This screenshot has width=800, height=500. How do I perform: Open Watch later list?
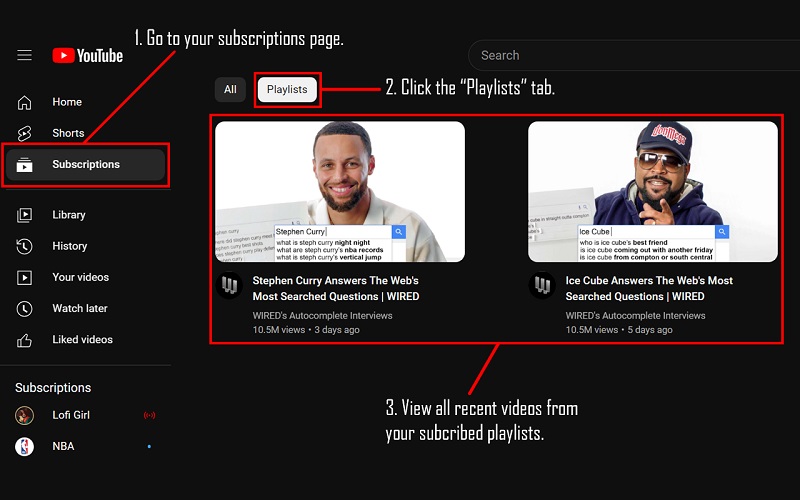[x=79, y=308]
